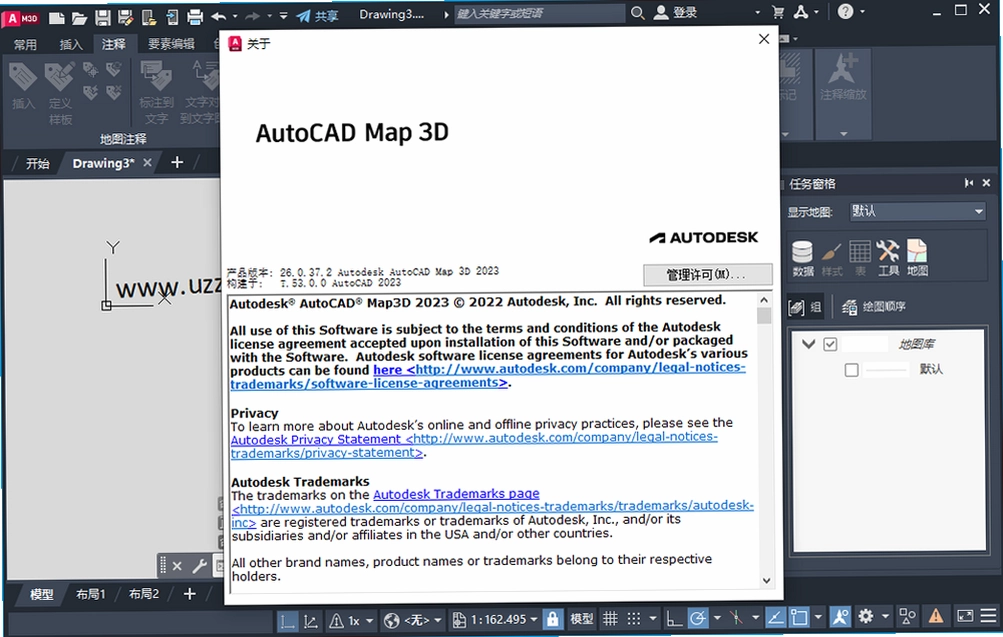Open the Data icon in the task pane
Image resolution: width=1003 pixels, height=637 pixels.
[803, 258]
